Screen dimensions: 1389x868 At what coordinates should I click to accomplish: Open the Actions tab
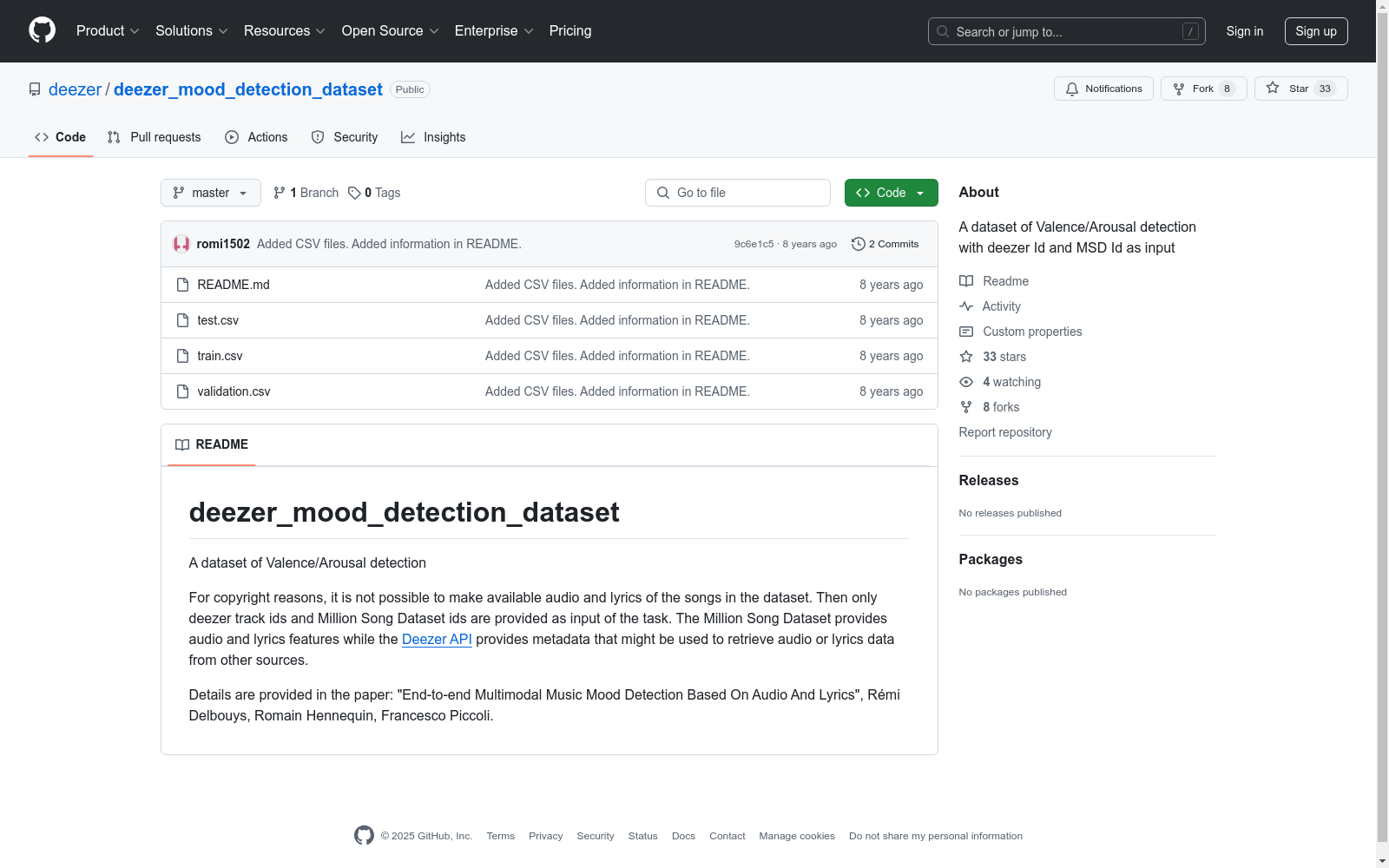tap(256, 137)
